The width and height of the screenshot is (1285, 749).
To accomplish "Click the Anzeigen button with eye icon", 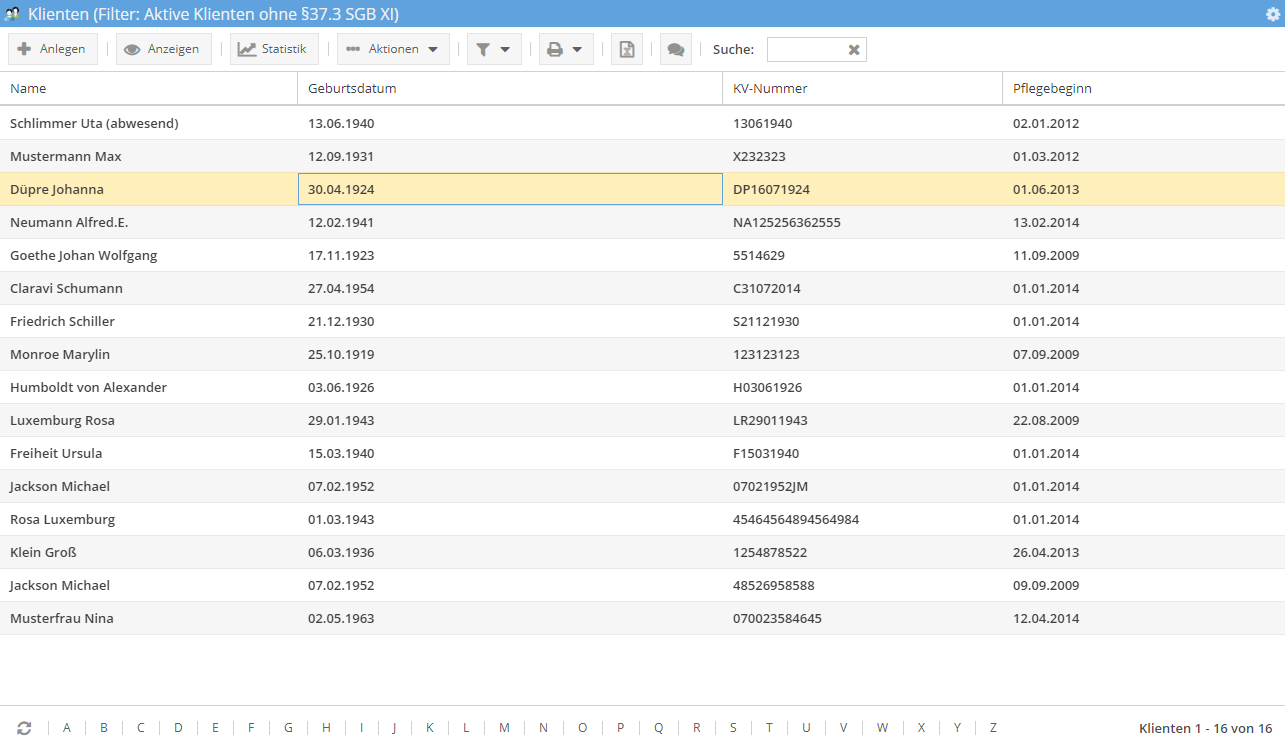I will (163, 49).
